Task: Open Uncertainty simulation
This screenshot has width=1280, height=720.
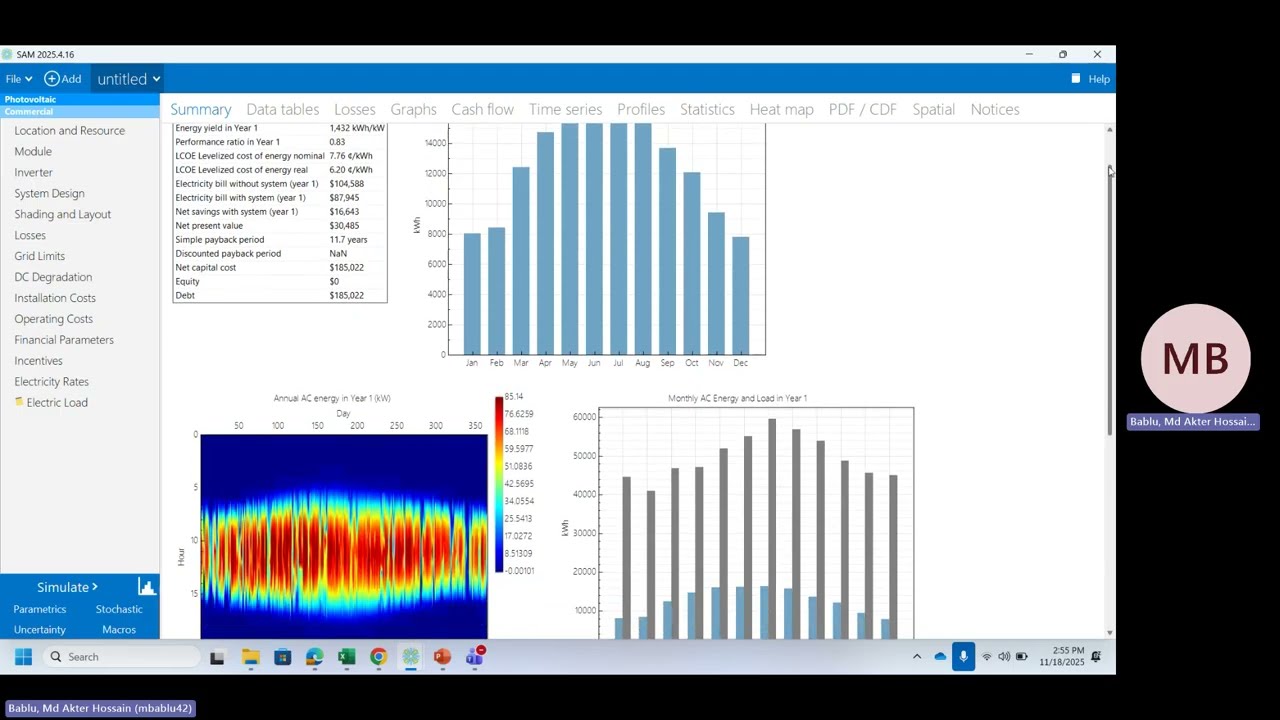Action: [x=39, y=630]
